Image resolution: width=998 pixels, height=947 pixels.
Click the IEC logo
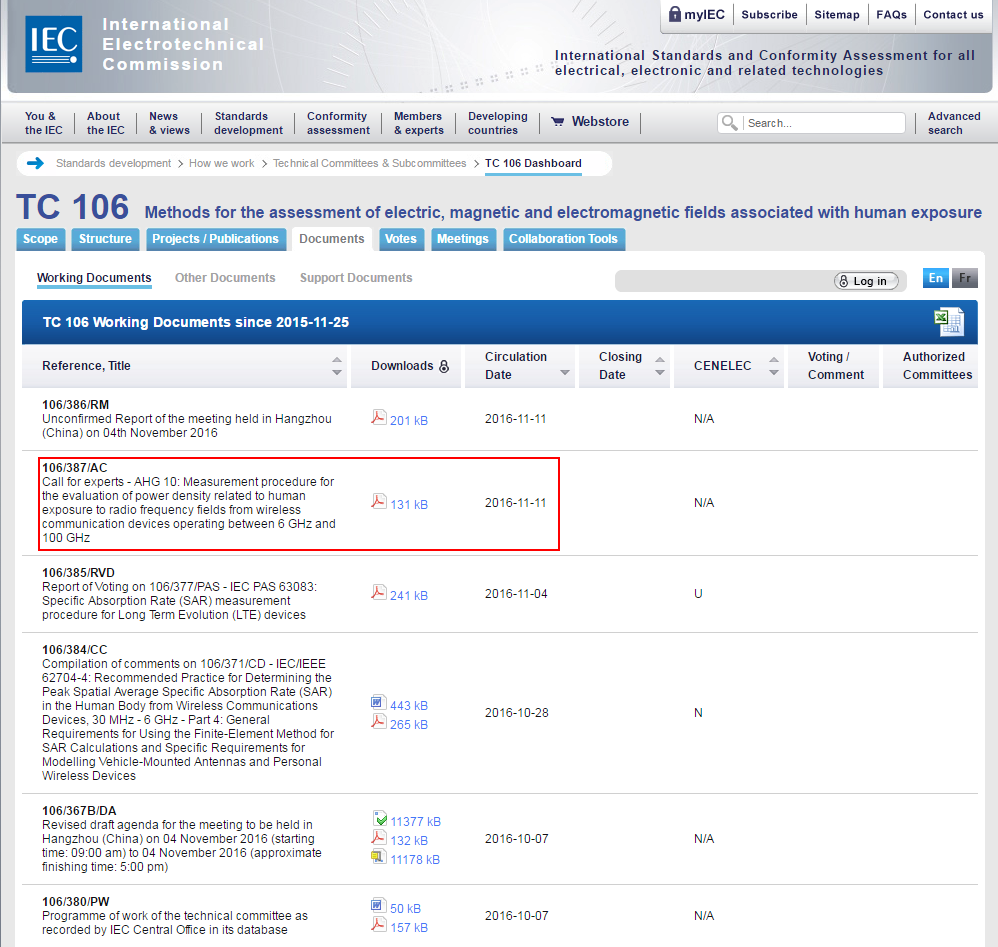(x=54, y=44)
